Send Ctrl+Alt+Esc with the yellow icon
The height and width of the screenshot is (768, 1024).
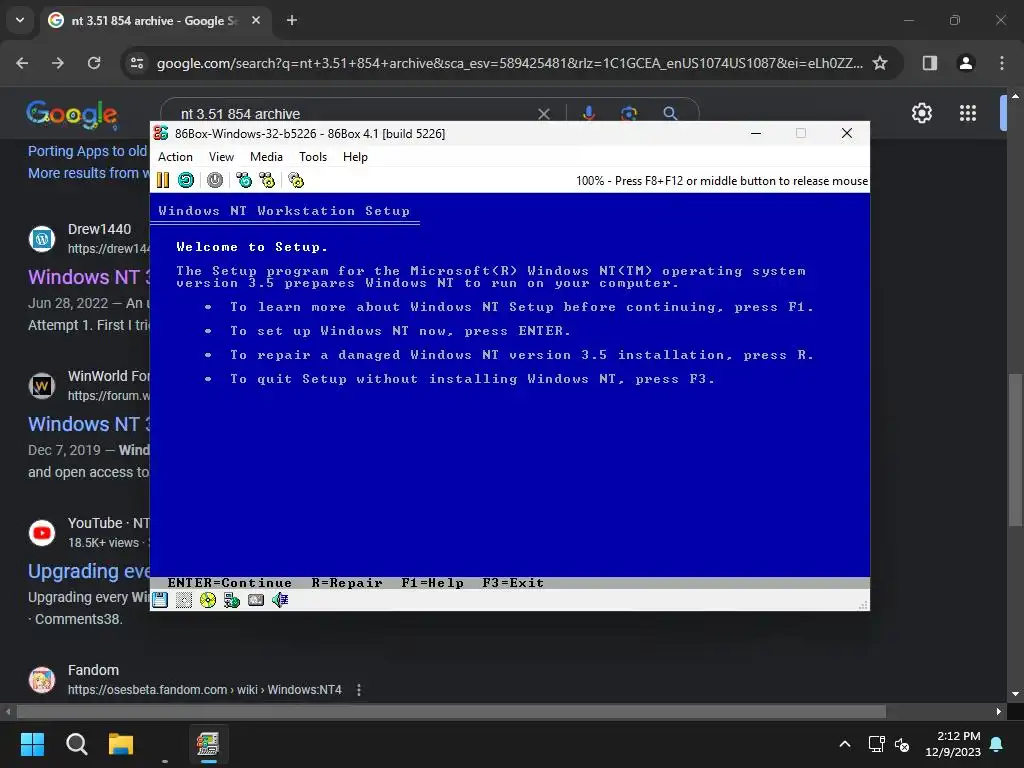[267, 180]
